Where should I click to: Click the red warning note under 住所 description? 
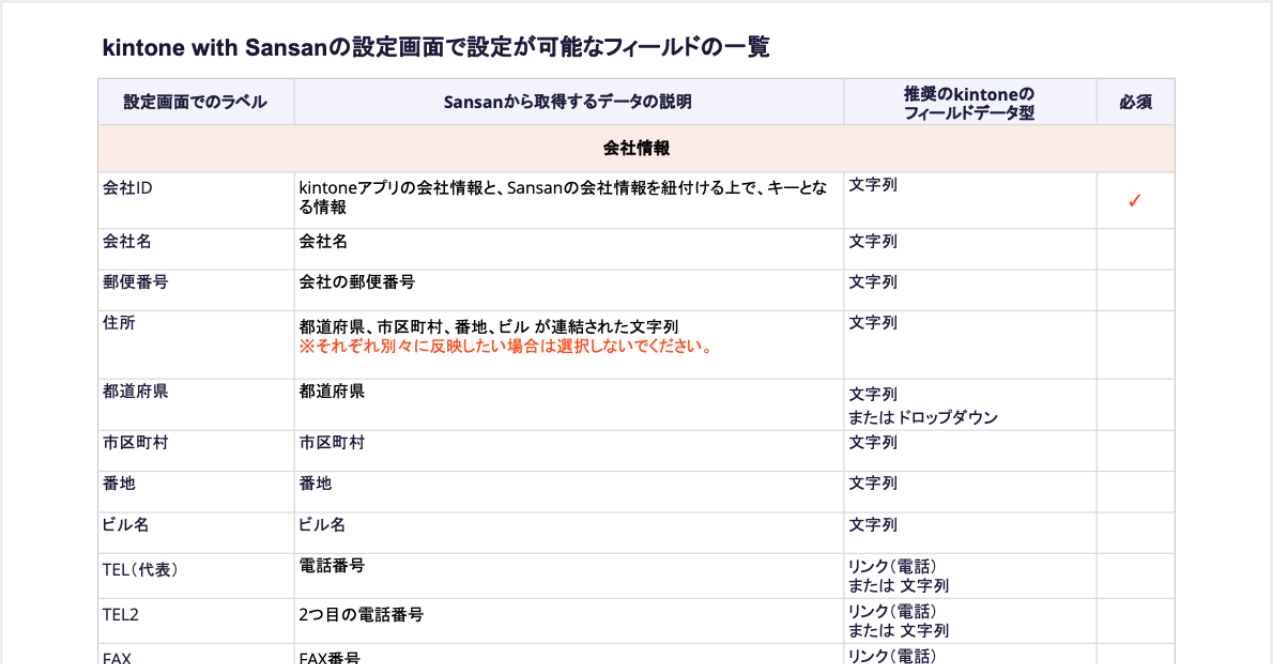pos(505,347)
